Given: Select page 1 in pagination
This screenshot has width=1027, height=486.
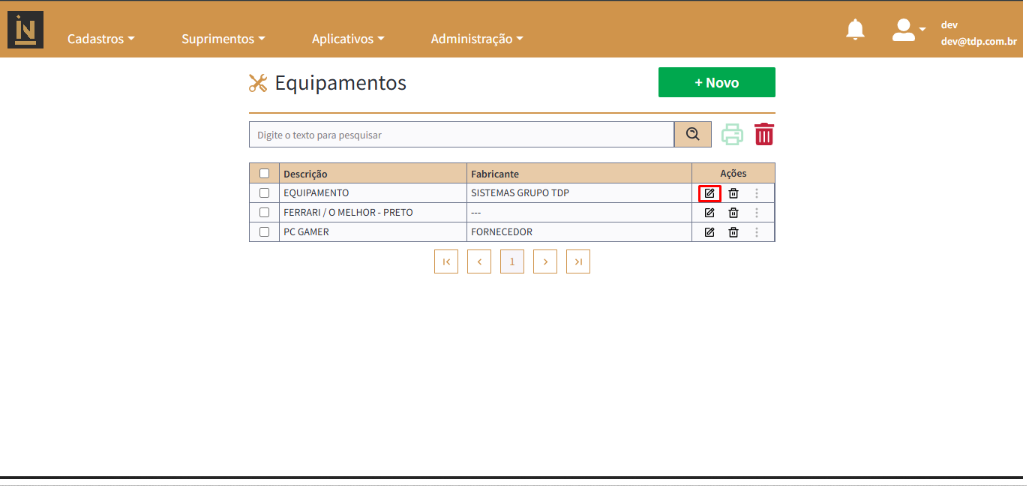Looking at the screenshot, I should click(x=512, y=261).
